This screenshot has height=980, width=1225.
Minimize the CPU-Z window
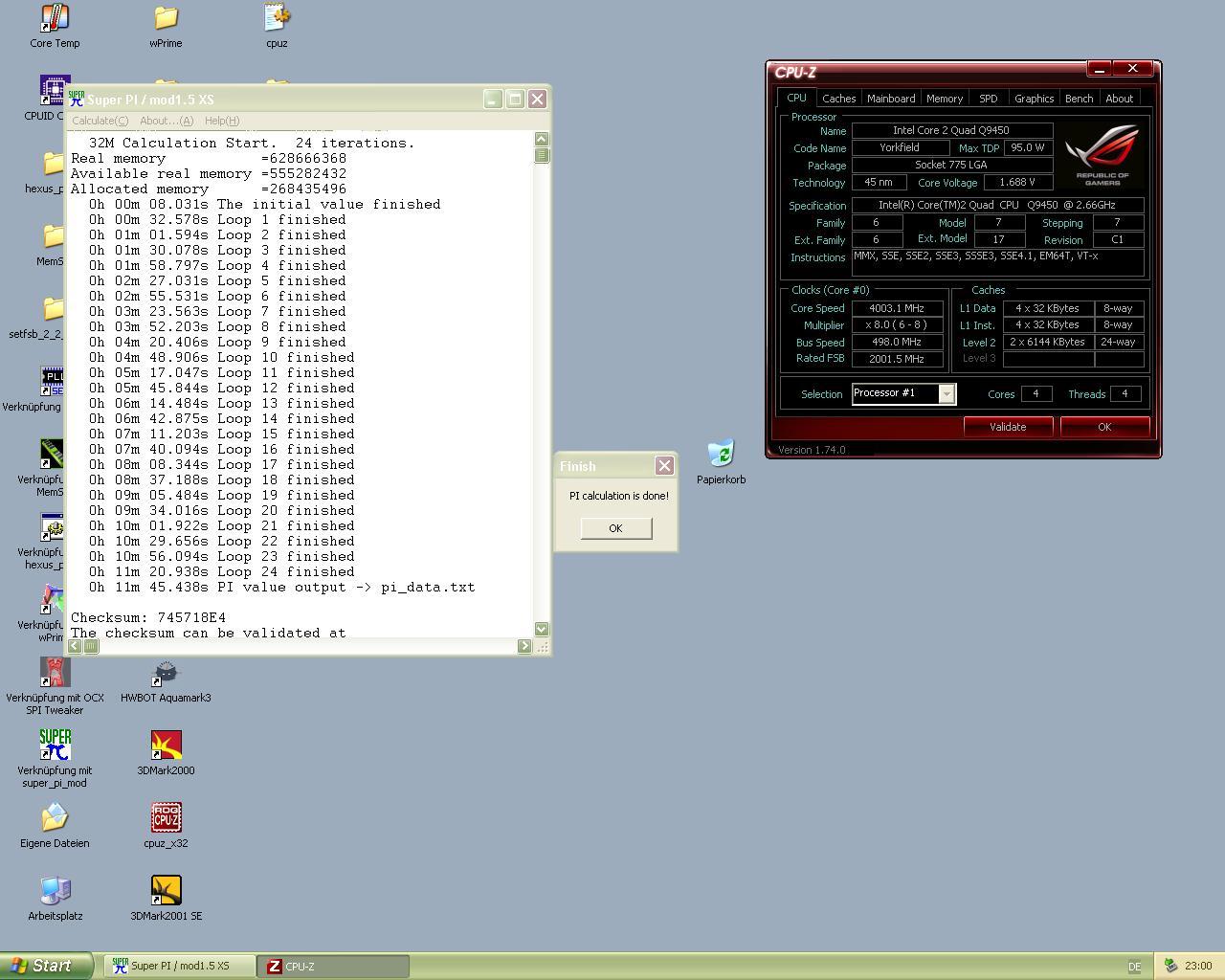pyautogui.click(x=1100, y=69)
